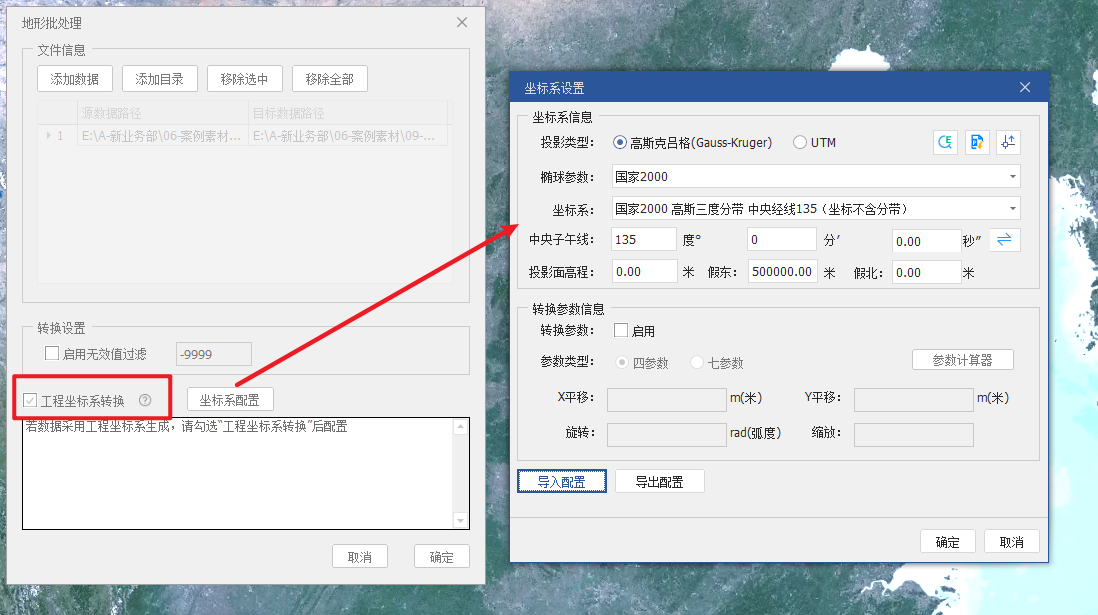Click the scroll down arrow in the hint textbox
This screenshot has width=1098, height=615.
tap(460, 520)
